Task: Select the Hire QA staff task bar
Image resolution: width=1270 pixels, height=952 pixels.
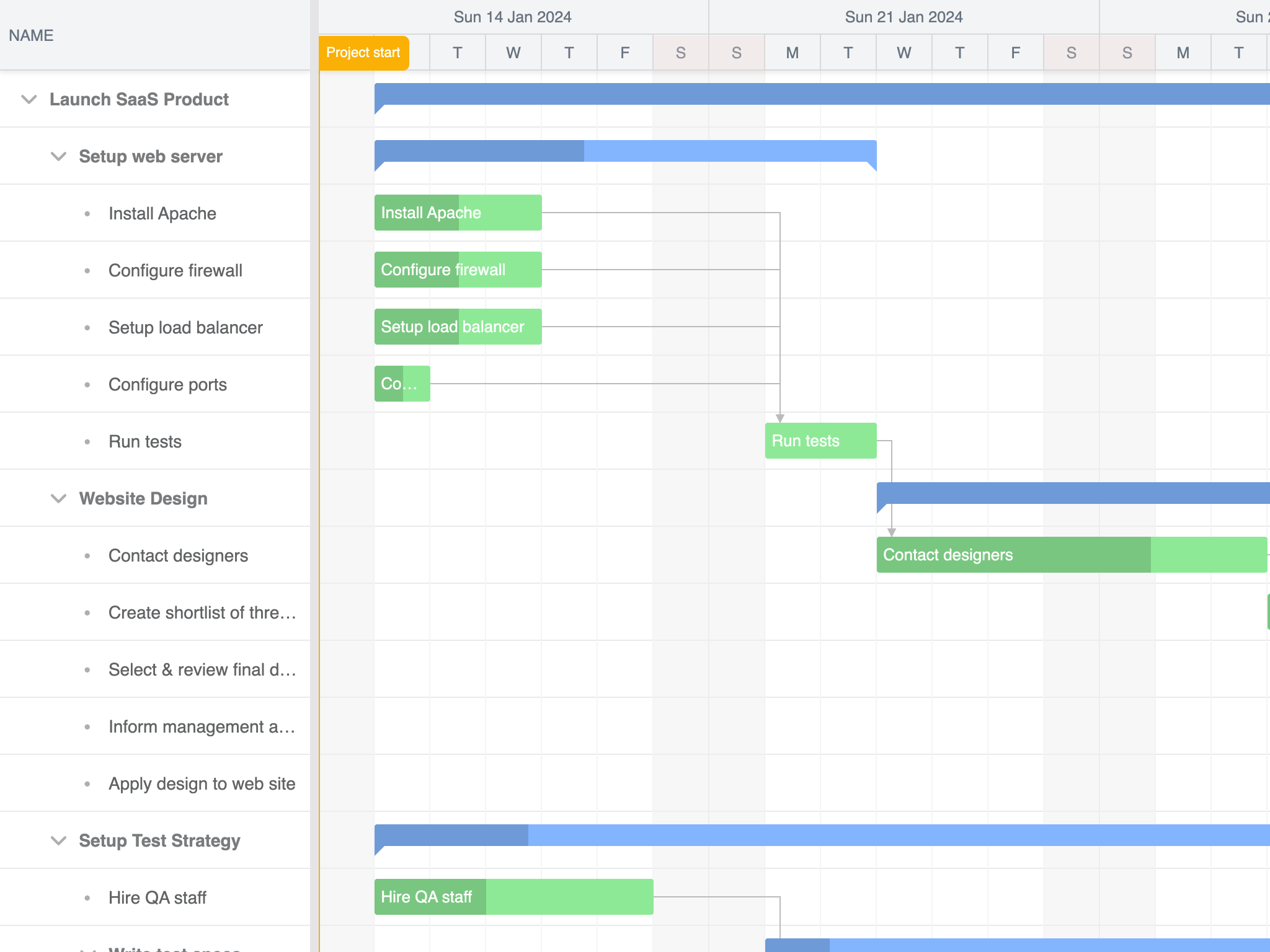Action: (513, 897)
